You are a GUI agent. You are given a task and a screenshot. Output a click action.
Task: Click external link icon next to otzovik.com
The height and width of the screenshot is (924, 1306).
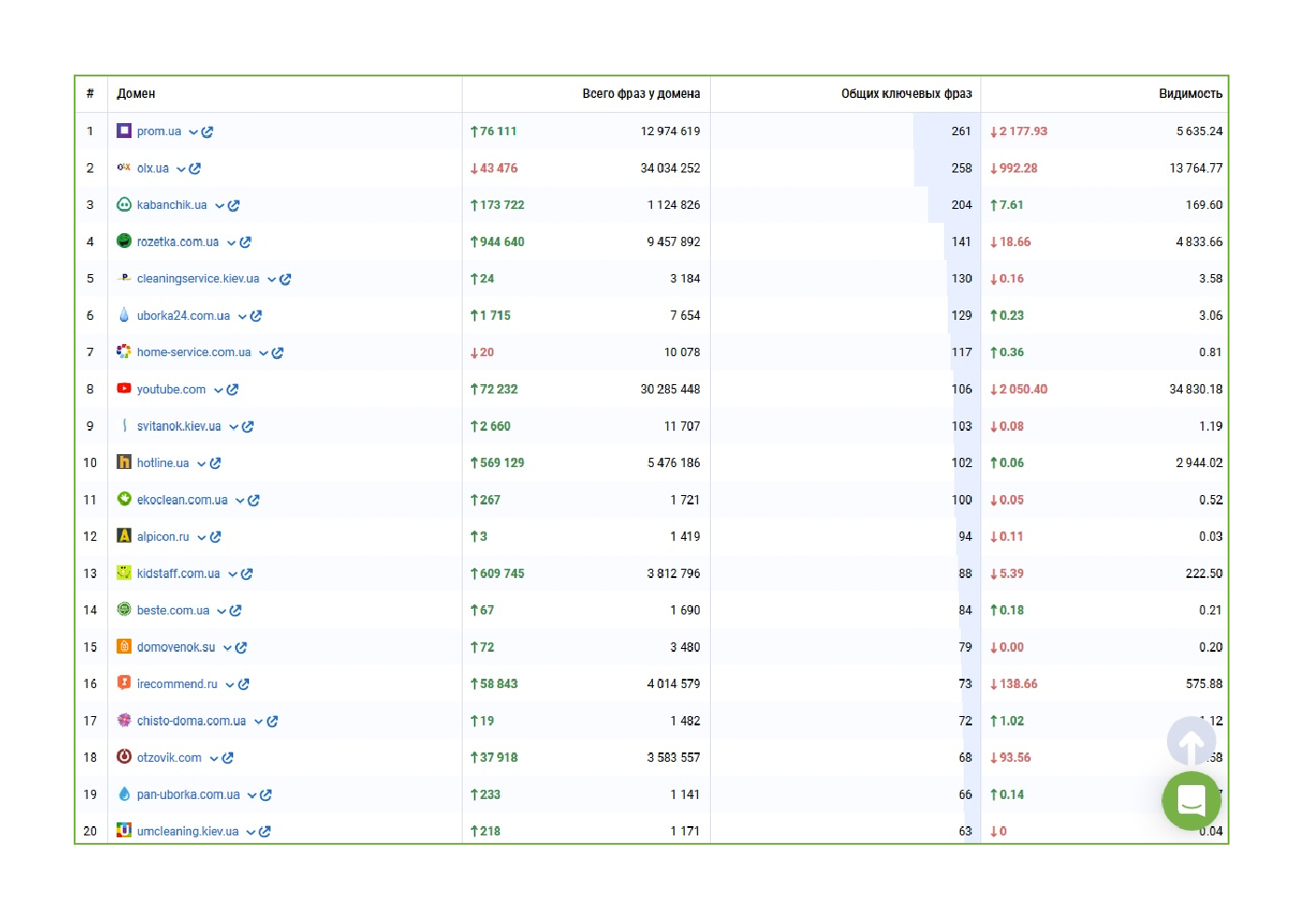pos(228,758)
